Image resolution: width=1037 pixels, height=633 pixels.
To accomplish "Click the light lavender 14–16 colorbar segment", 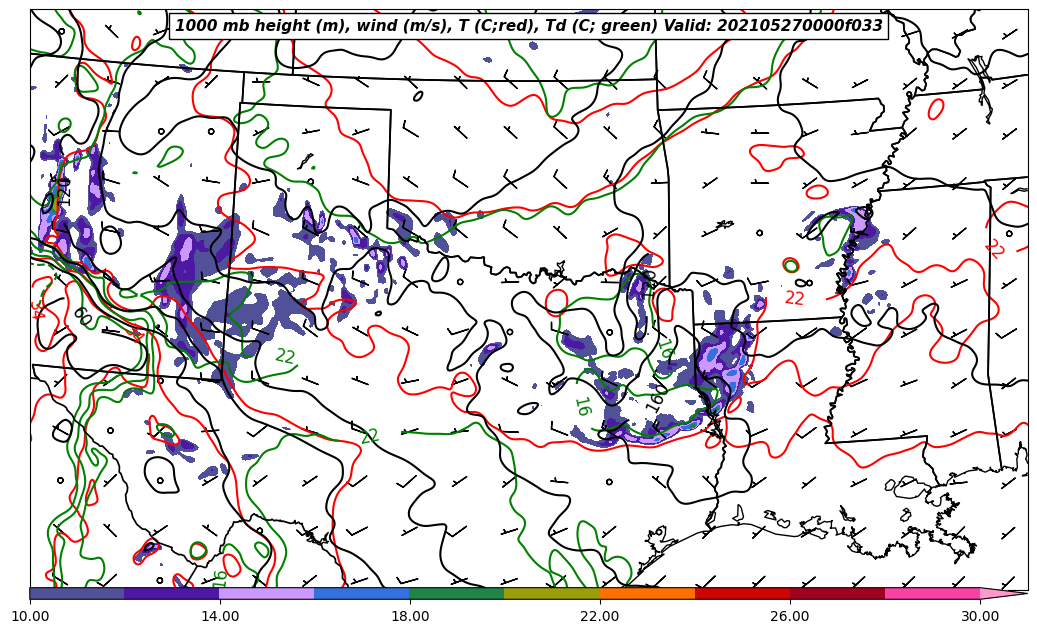I will coord(267,593).
